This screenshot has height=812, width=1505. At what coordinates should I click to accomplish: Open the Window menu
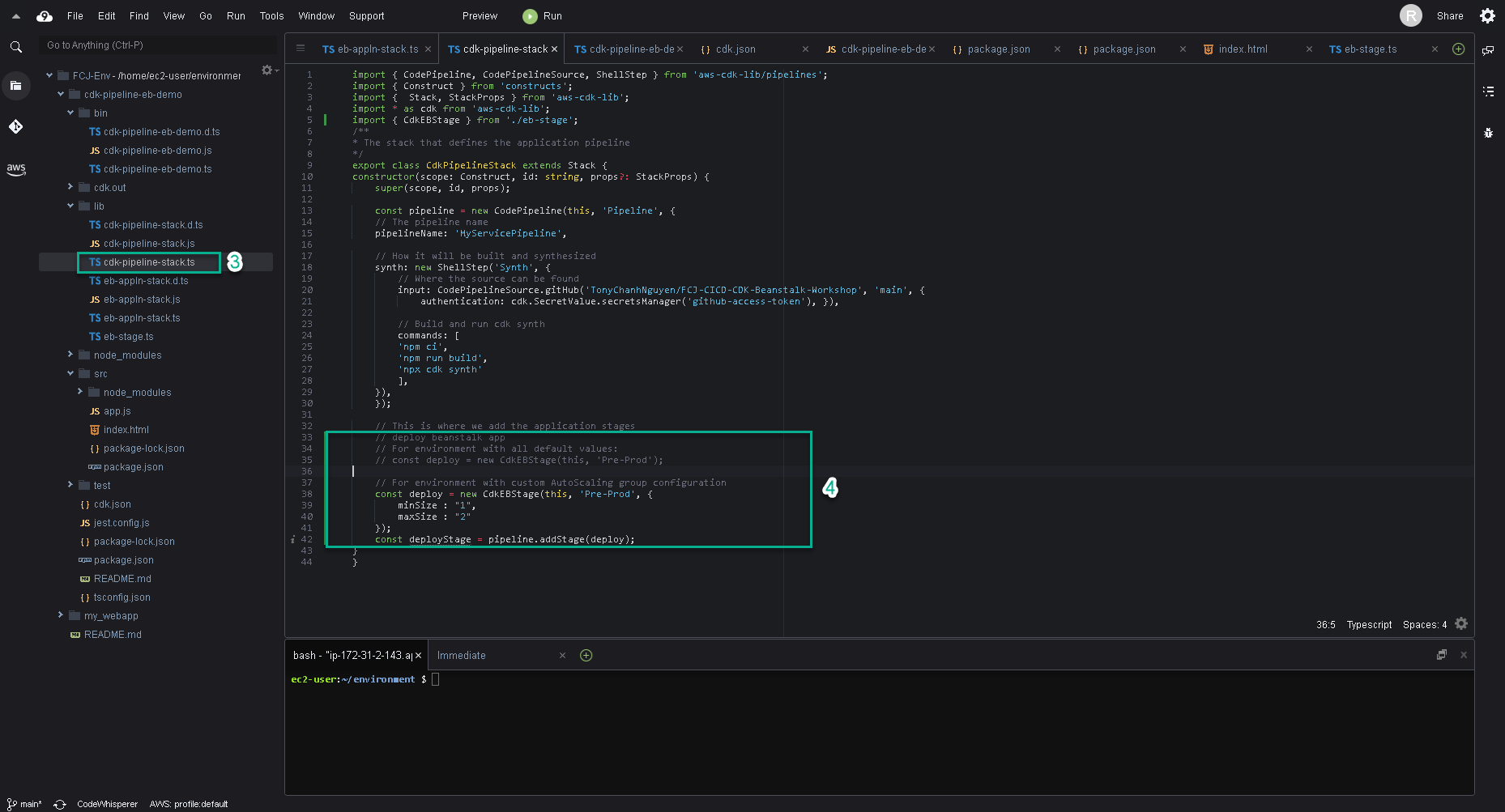point(316,15)
